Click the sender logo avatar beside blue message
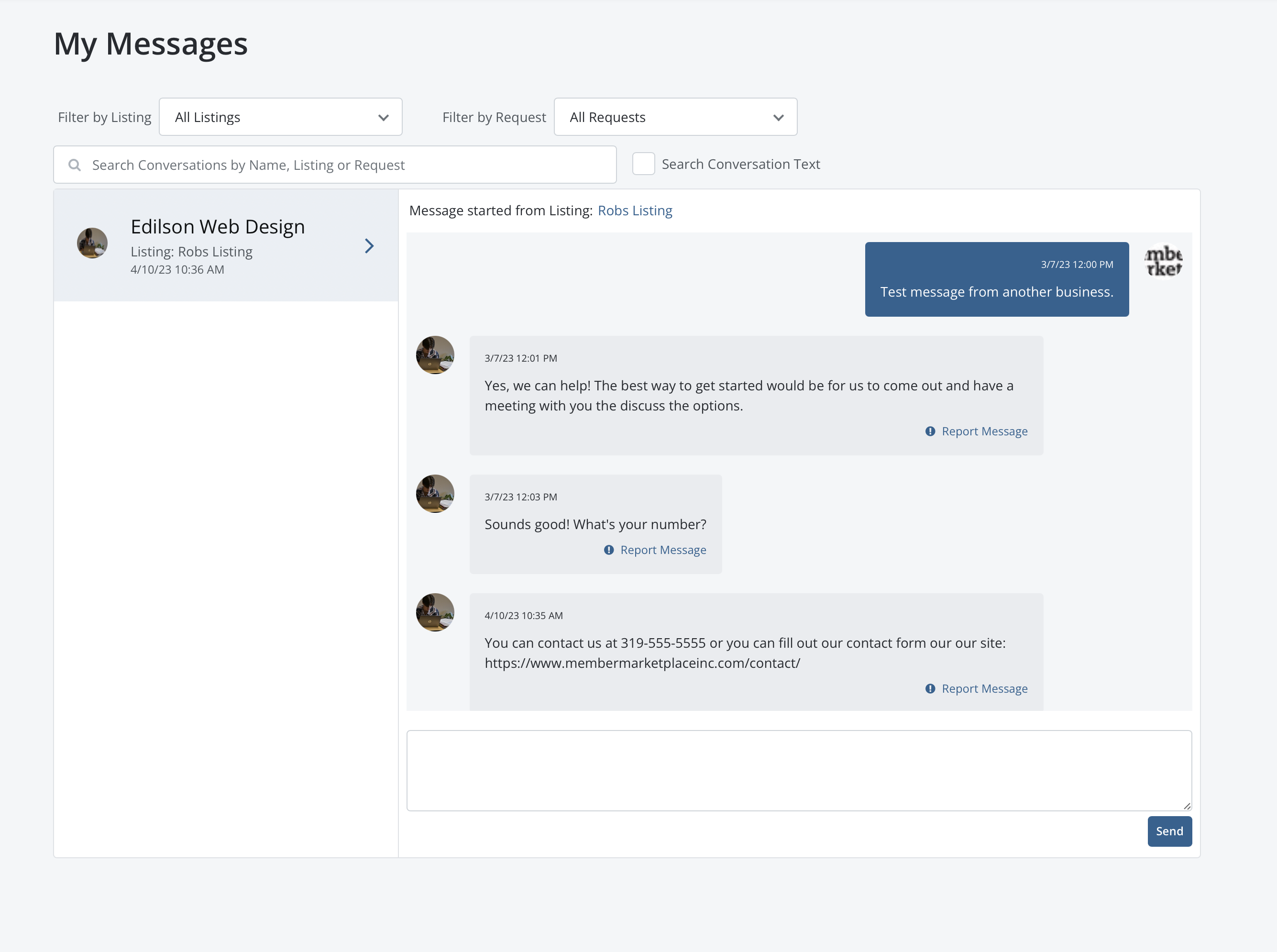The height and width of the screenshot is (952, 1277). point(1163,261)
